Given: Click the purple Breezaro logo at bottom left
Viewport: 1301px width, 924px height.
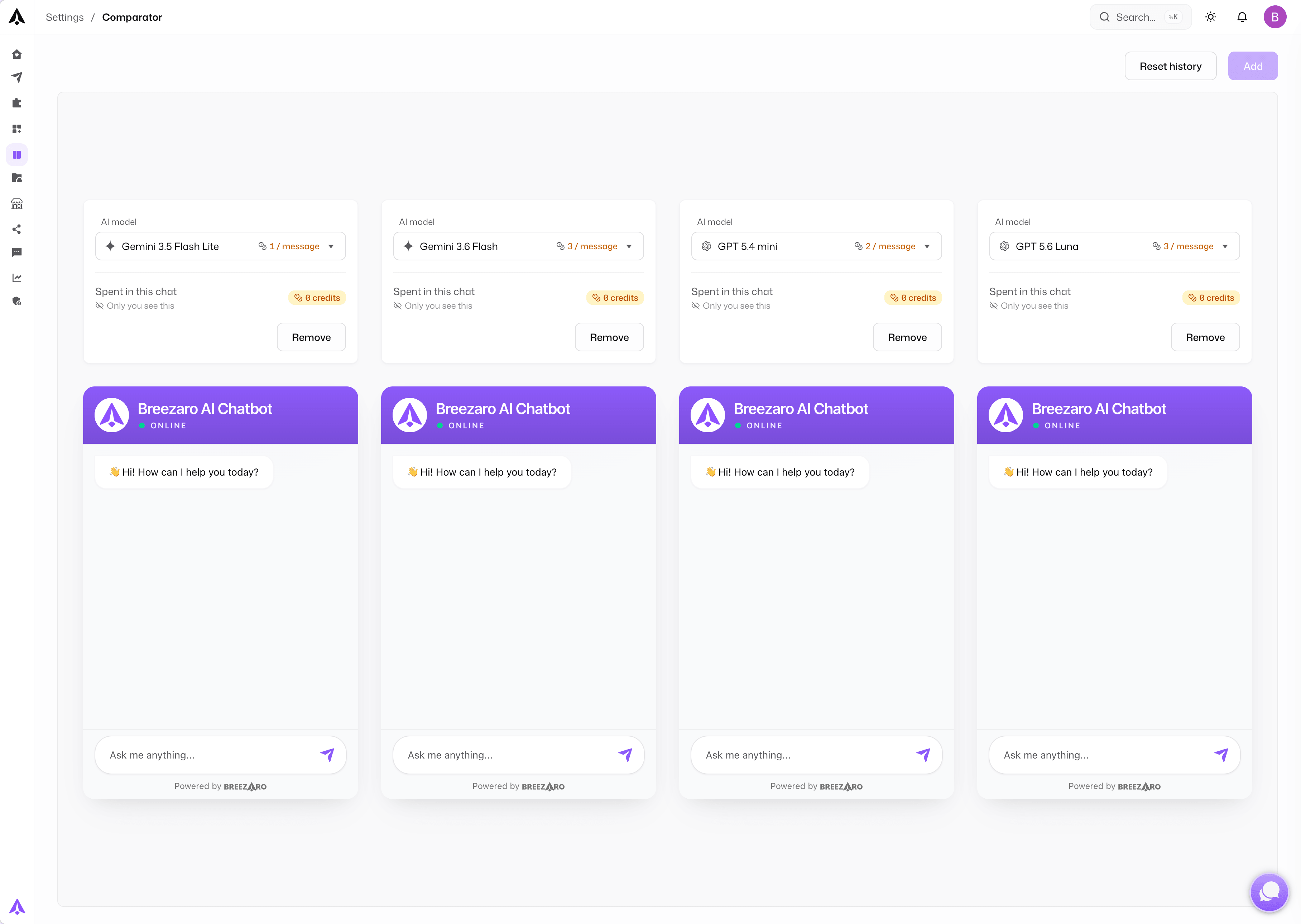Looking at the screenshot, I should (16, 906).
